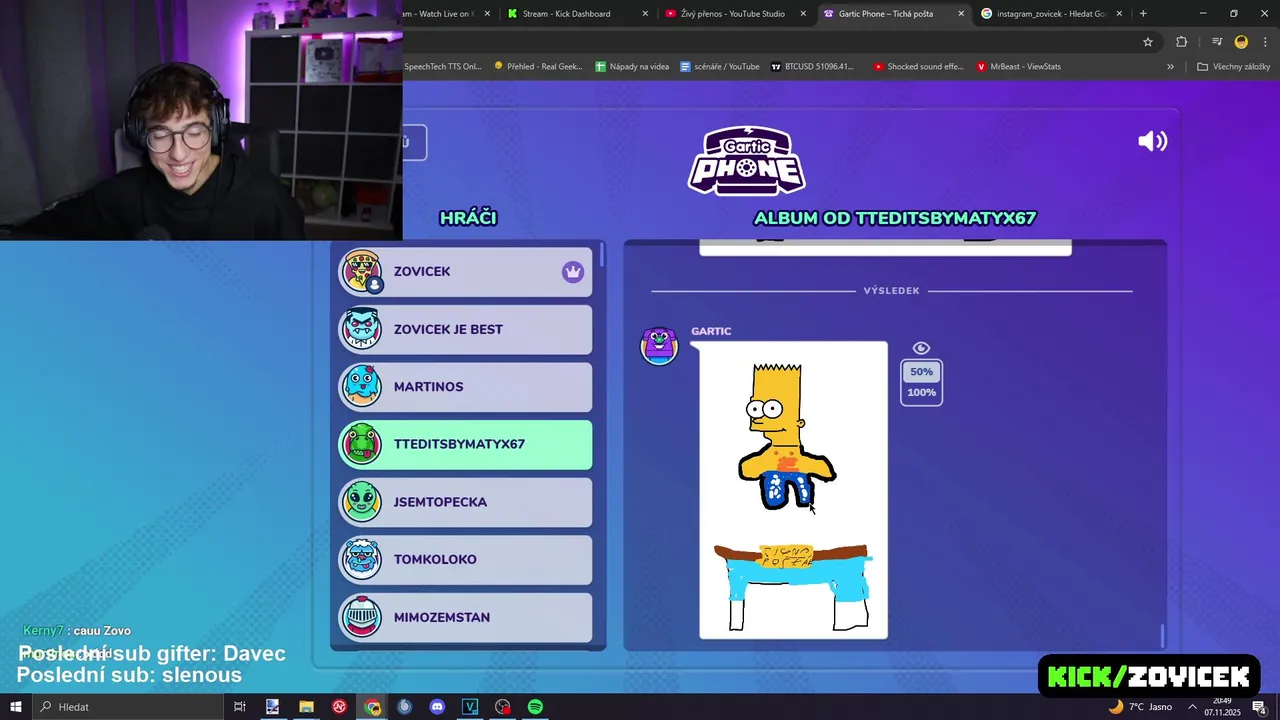Image resolution: width=1280 pixels, height=720 pixels.
Task: Open scénáře / YouTube bookmark
Action: tap(720, 67)
